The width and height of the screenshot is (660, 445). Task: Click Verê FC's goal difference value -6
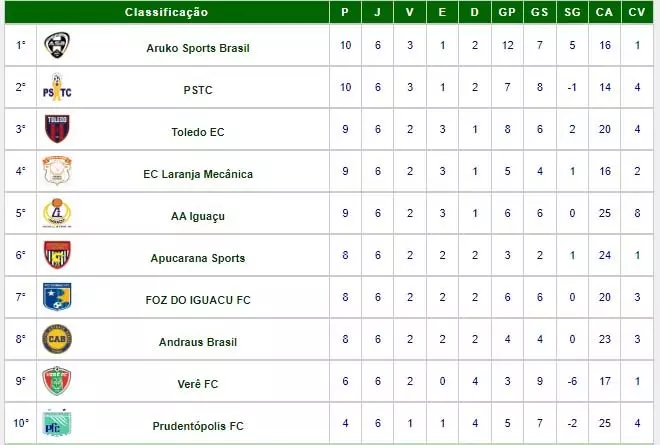570,383
